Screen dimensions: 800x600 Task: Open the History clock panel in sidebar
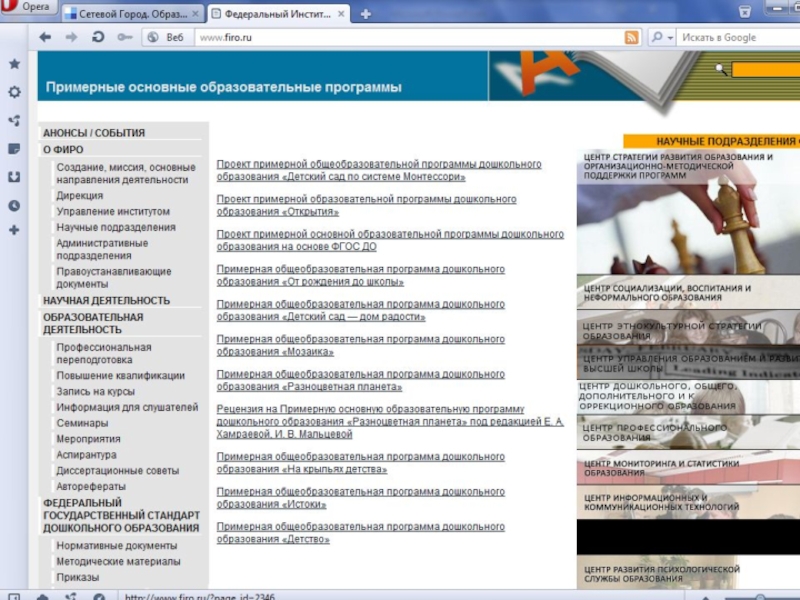[14, 205]
